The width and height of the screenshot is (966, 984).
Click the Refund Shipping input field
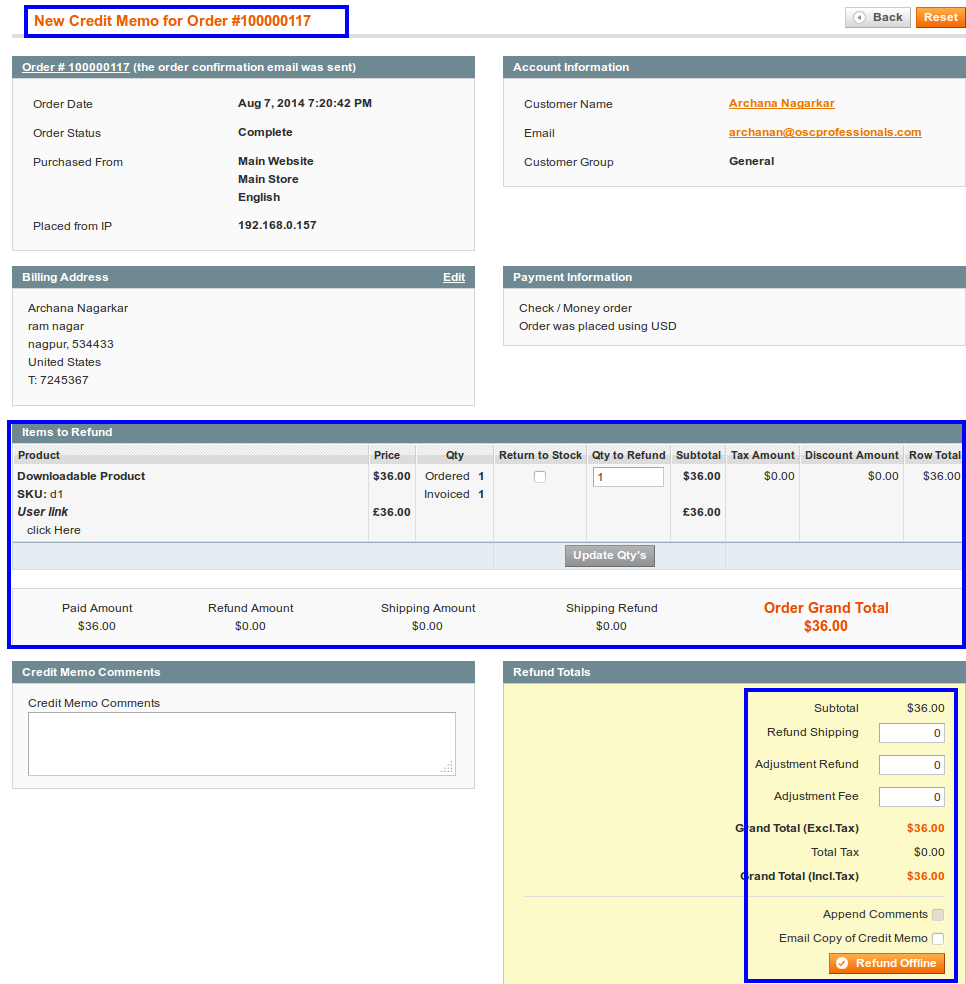click(x=911, y=733)
